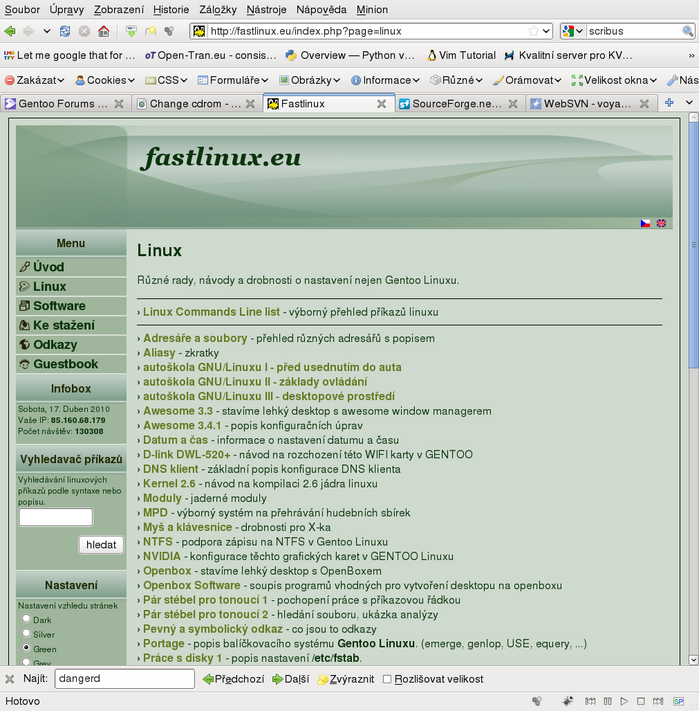The image size is (699, 711).
Task: Open a new tab with the plus icon
Action: 670,103
